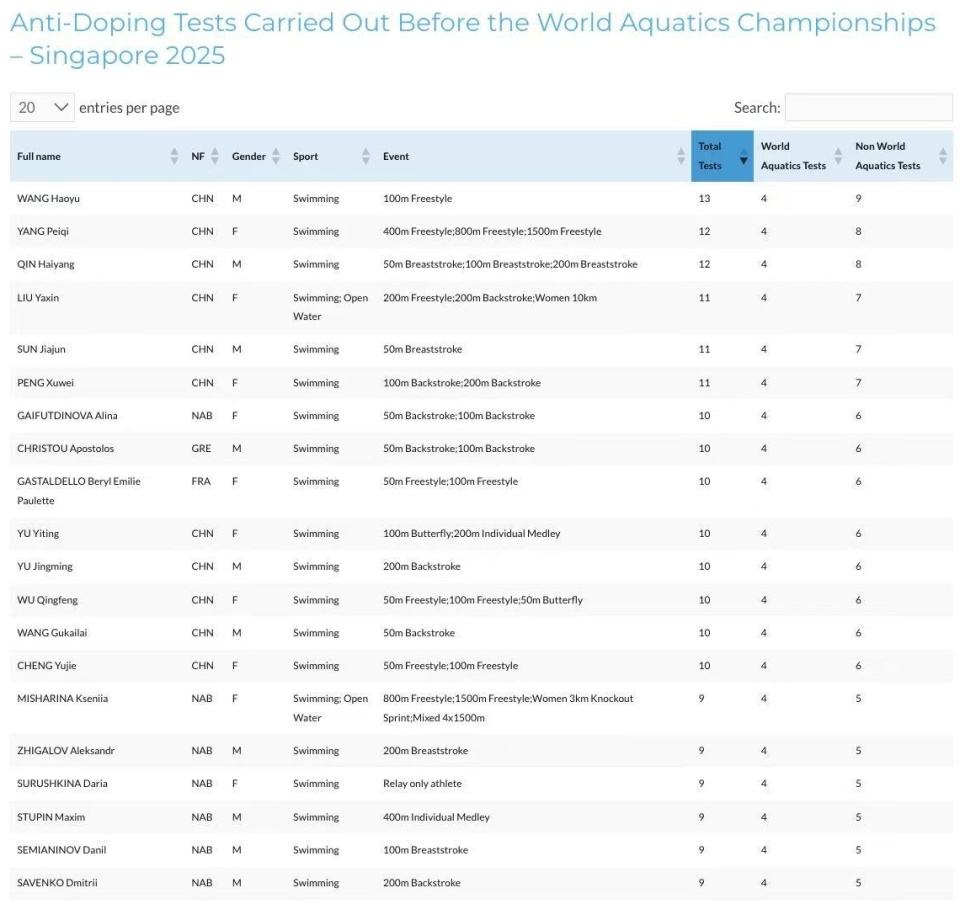The width and height of the screenshot is (960, 904).
Task: Sort table by Full name arrows
Action: coord(174,156)
